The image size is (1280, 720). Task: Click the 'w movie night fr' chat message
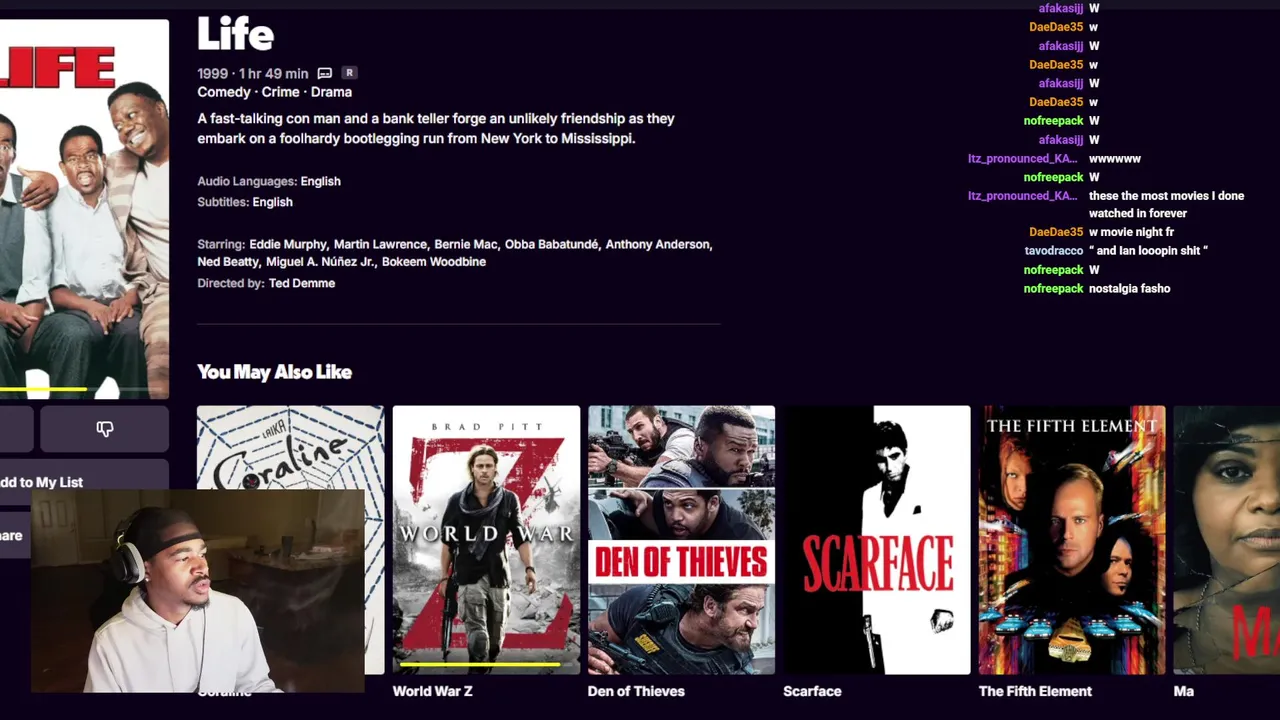point(1131,232)
